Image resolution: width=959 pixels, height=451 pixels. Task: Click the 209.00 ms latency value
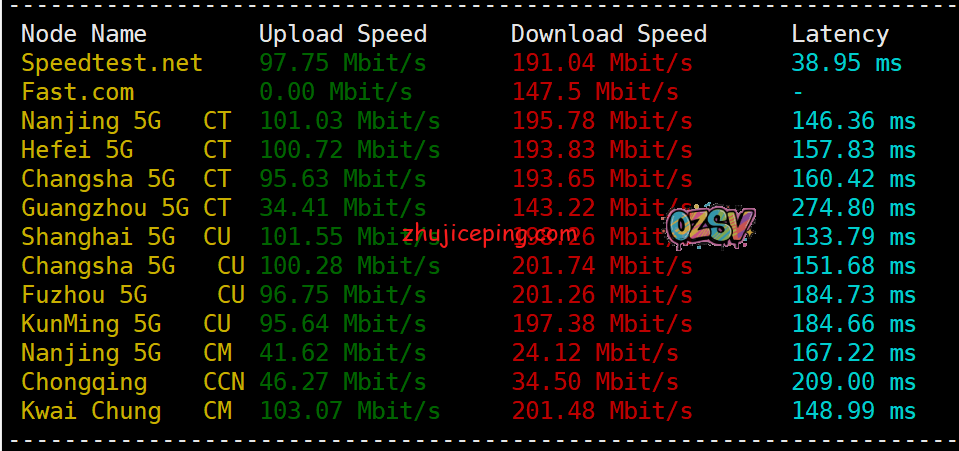854,382
